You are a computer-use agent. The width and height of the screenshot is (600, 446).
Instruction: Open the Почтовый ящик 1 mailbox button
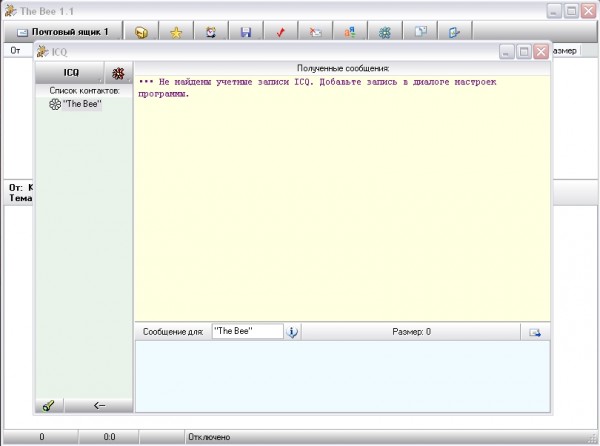pyautogui.click(x=64, y=32)
